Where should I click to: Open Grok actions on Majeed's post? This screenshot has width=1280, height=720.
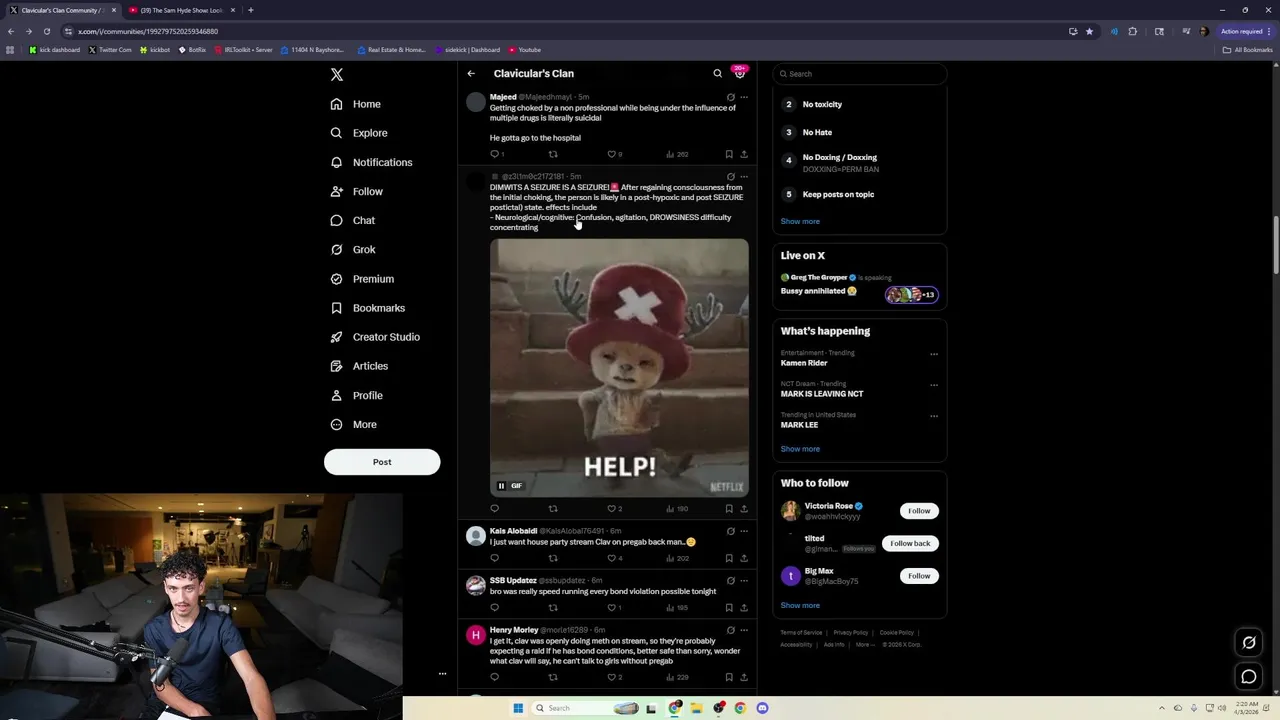pos(730,97)
